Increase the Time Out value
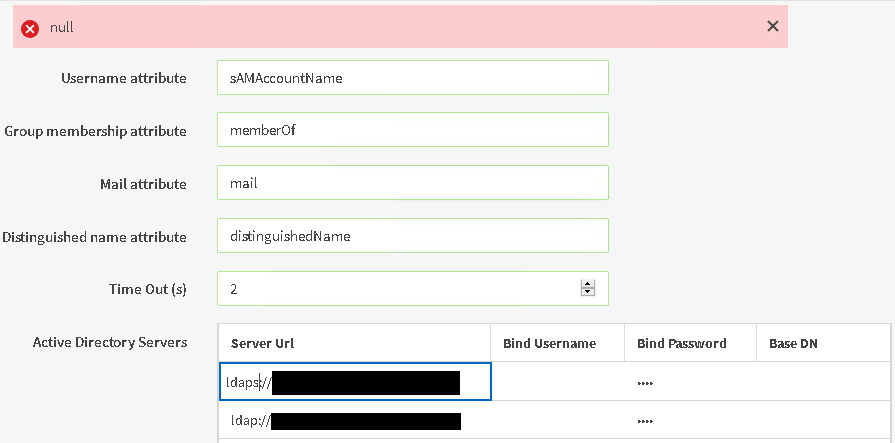The image size is (895, 443). pos(587,284)
